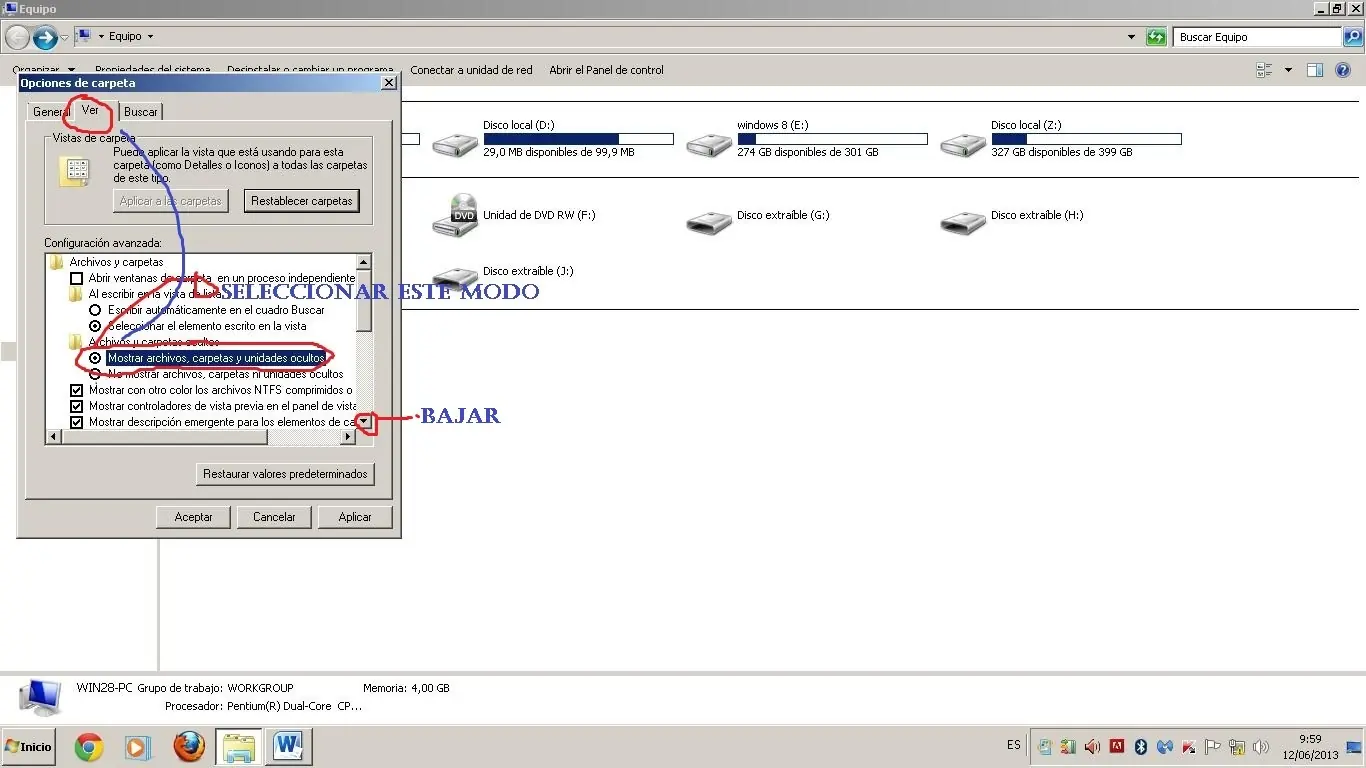Click the Adobe tray icon

point(1117,746)
